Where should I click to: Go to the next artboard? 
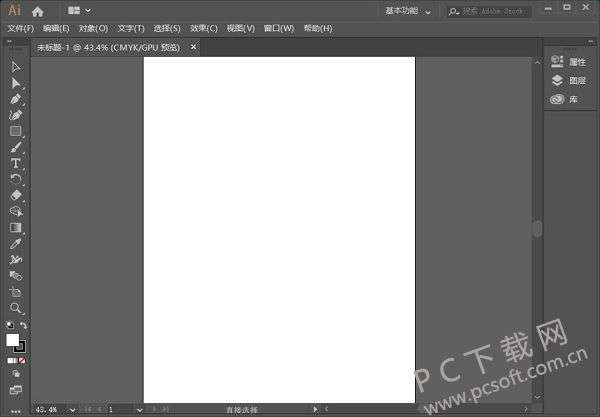(154, 410)
